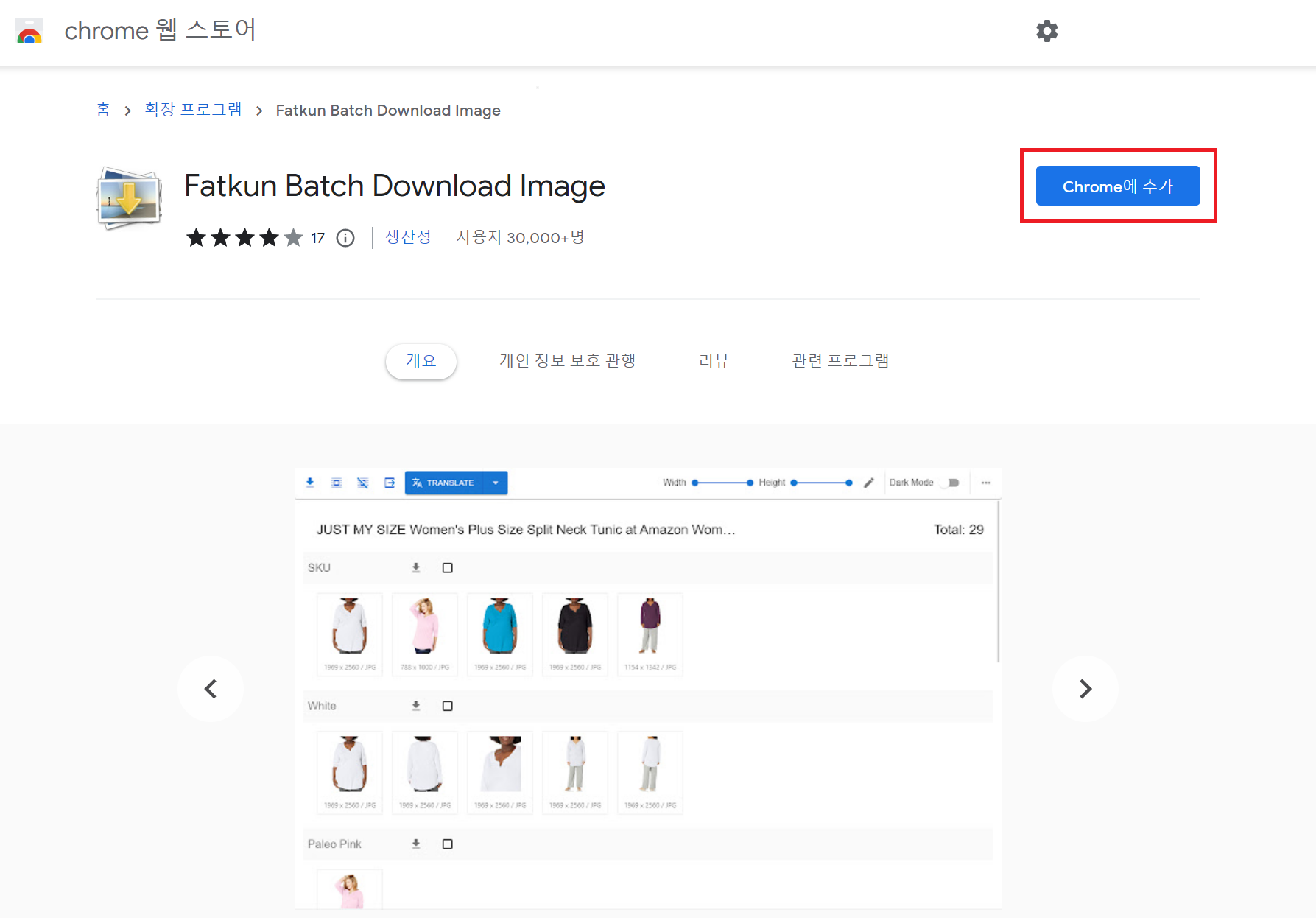The width and height of the screenshot is (1316, 918).
Task: Click the pencil edit icon in the preview toolbar
Action: click(869, 483)
